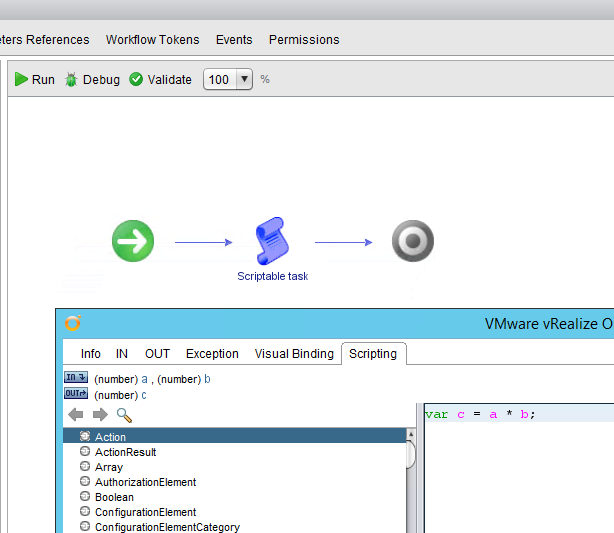Image resolution: width=614 pixels, height=533 pixels.
Task: Go back with the left arrow icon
Action: [76, 414]
